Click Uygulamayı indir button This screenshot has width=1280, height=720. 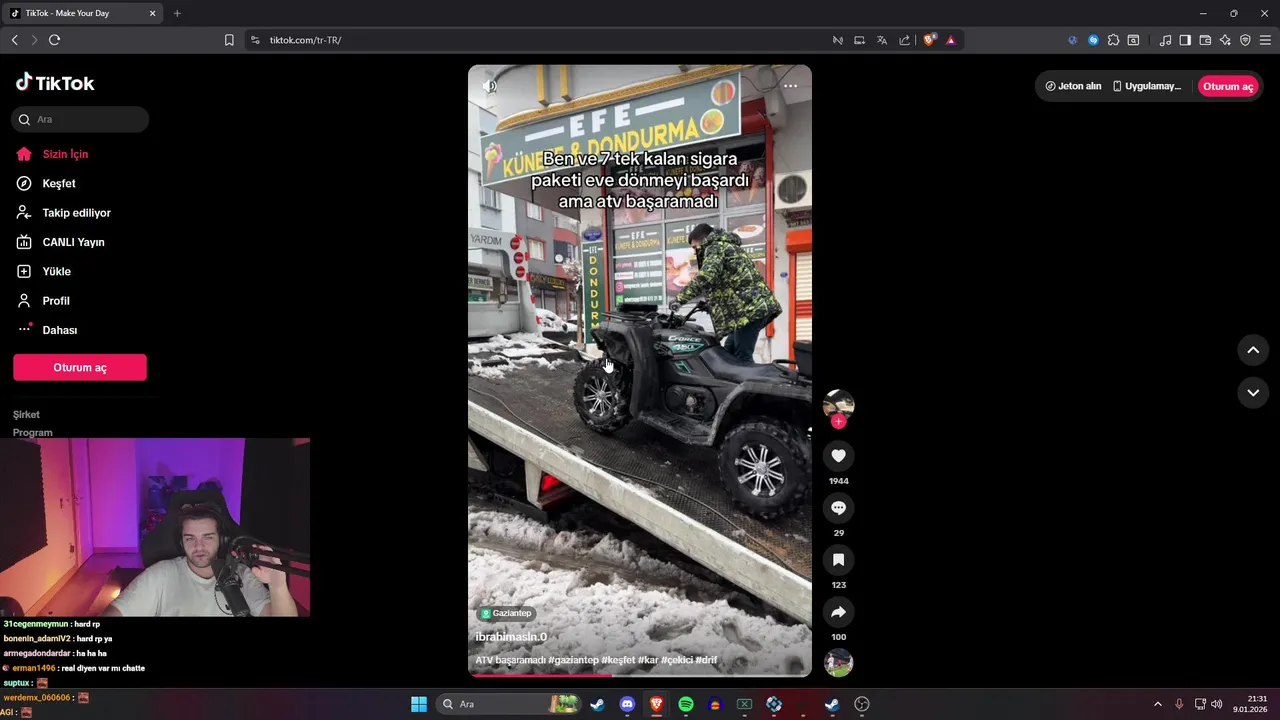click(1147, 86)
